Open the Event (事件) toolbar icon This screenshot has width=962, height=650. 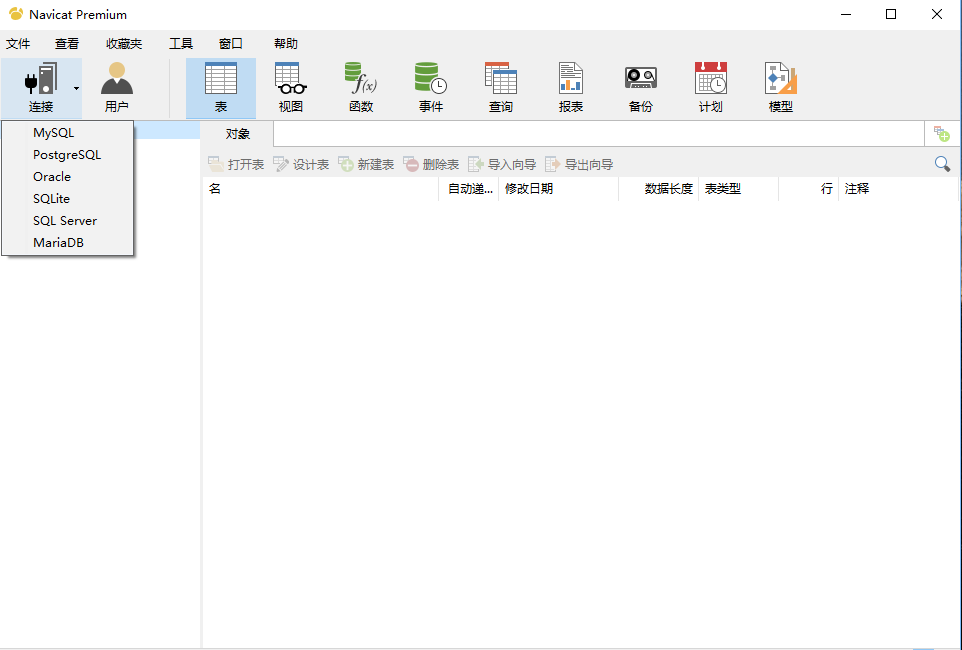431,88
